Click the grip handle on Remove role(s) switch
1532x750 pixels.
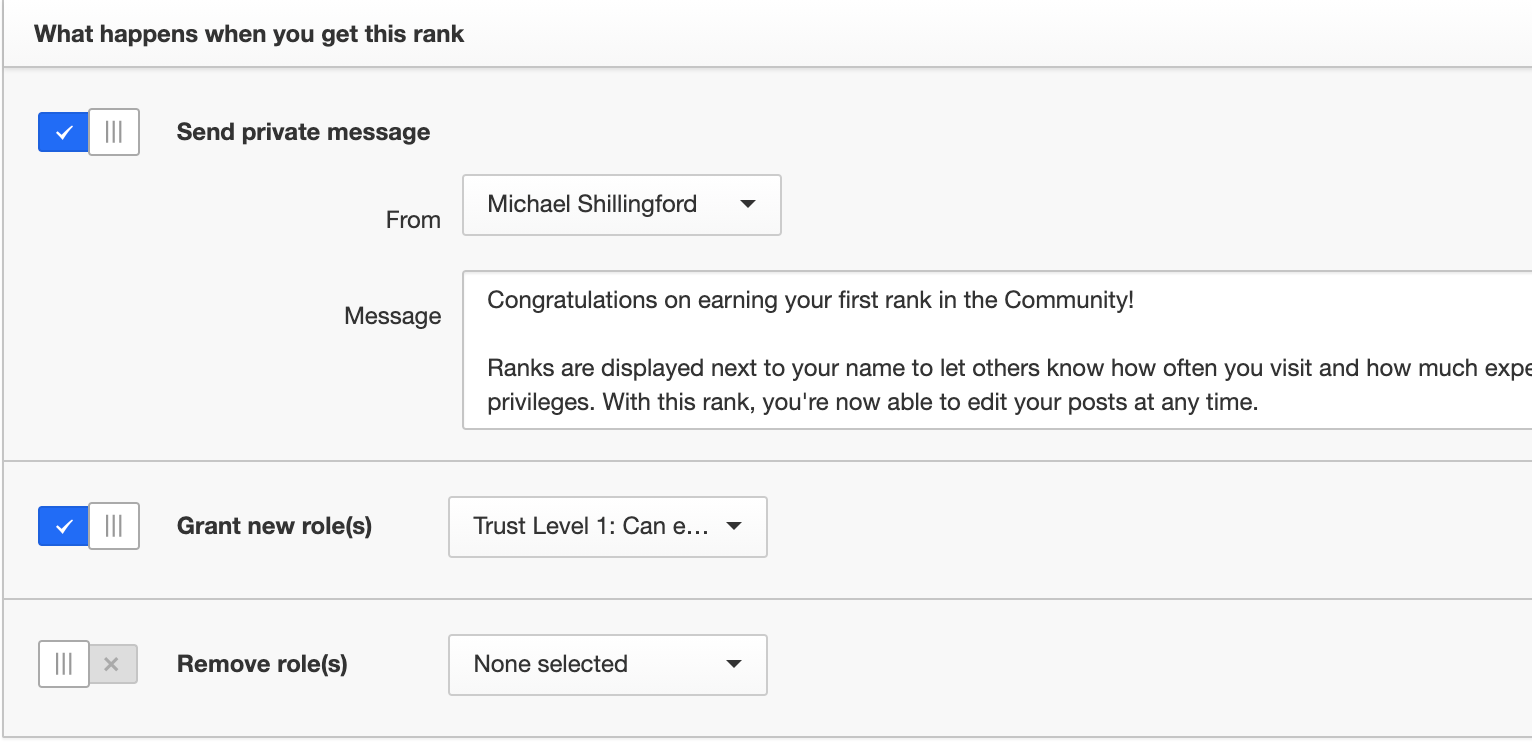tap(64, 664)
